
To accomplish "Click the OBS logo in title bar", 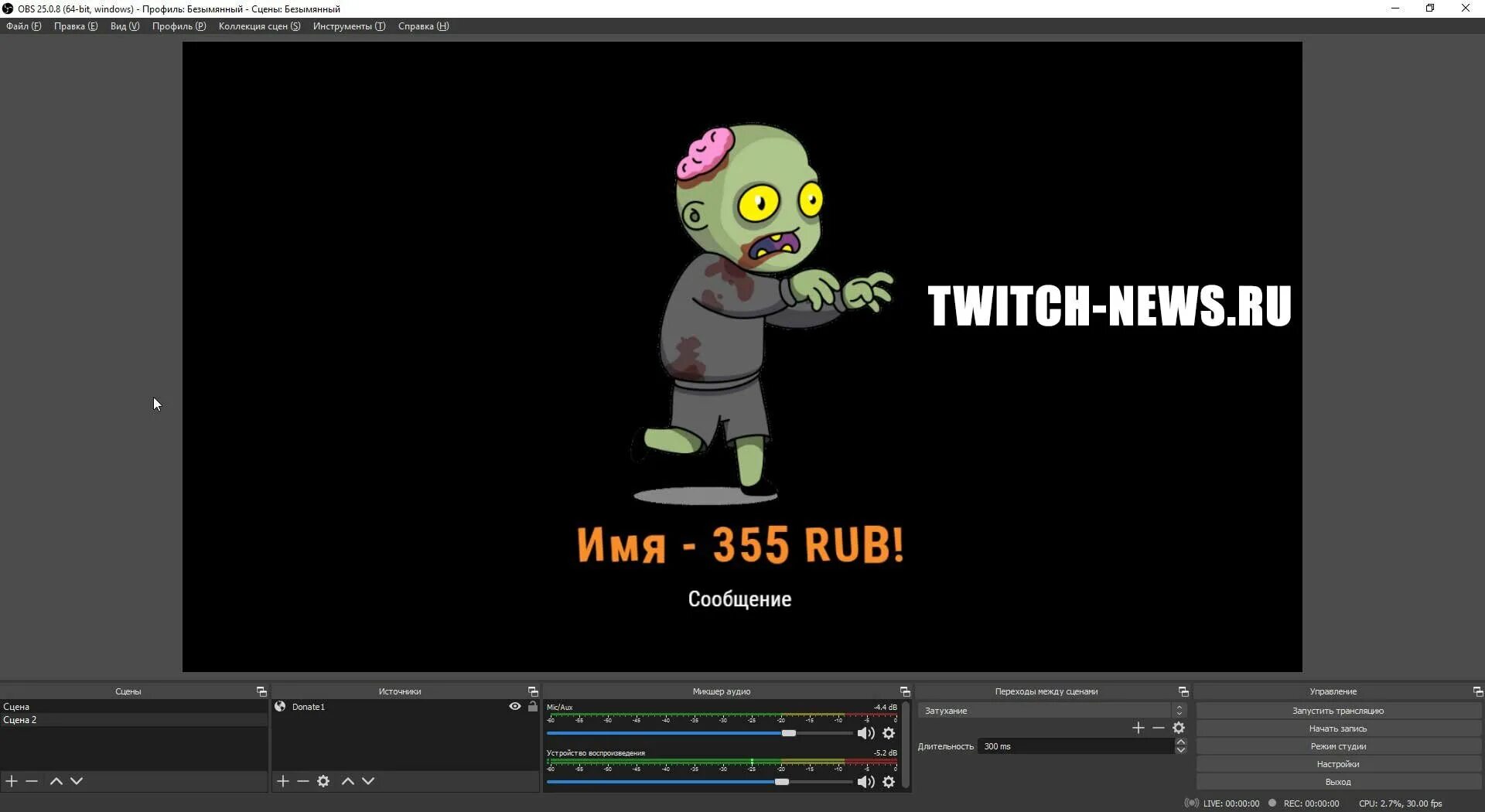I will click(x=8, y=9).
